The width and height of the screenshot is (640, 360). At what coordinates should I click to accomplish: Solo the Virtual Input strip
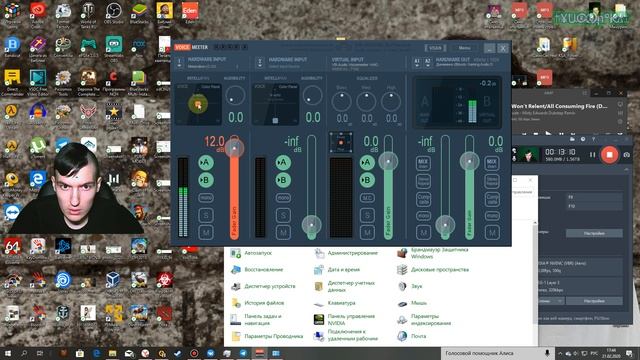pyautogui.click(x=367, y=215)
